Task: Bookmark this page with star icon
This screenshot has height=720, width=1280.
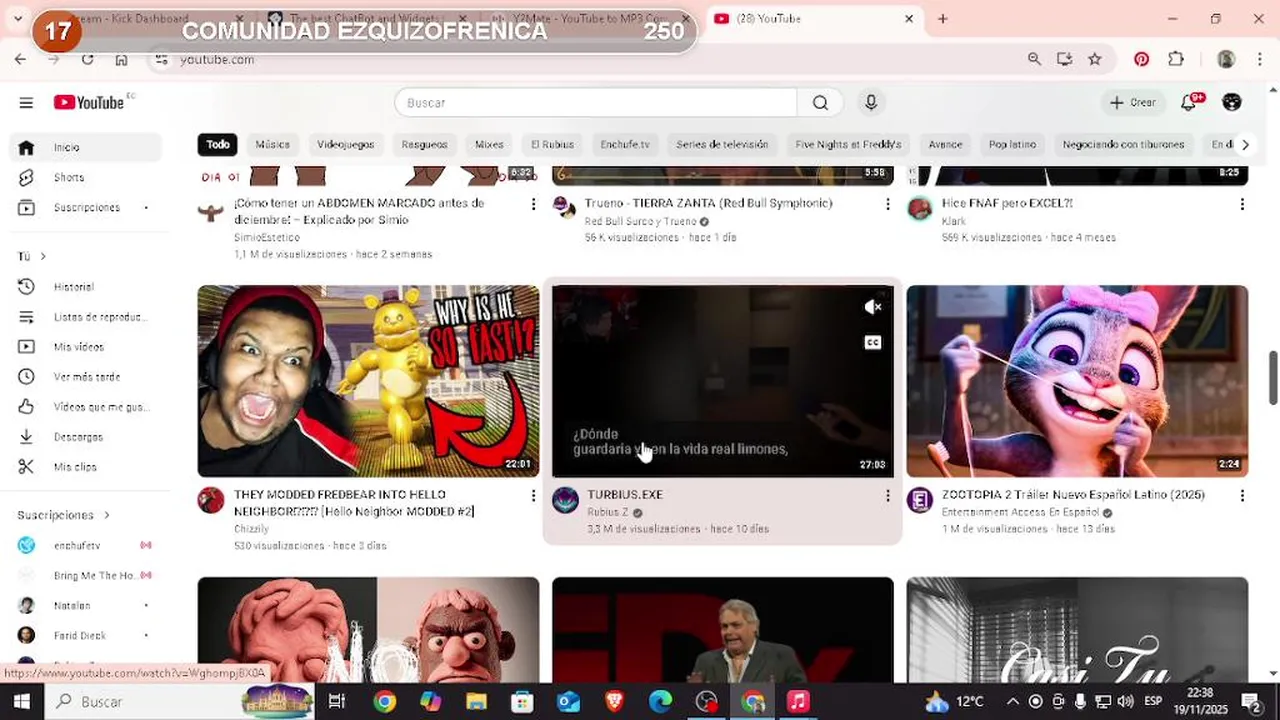Action: (1095, 59)
